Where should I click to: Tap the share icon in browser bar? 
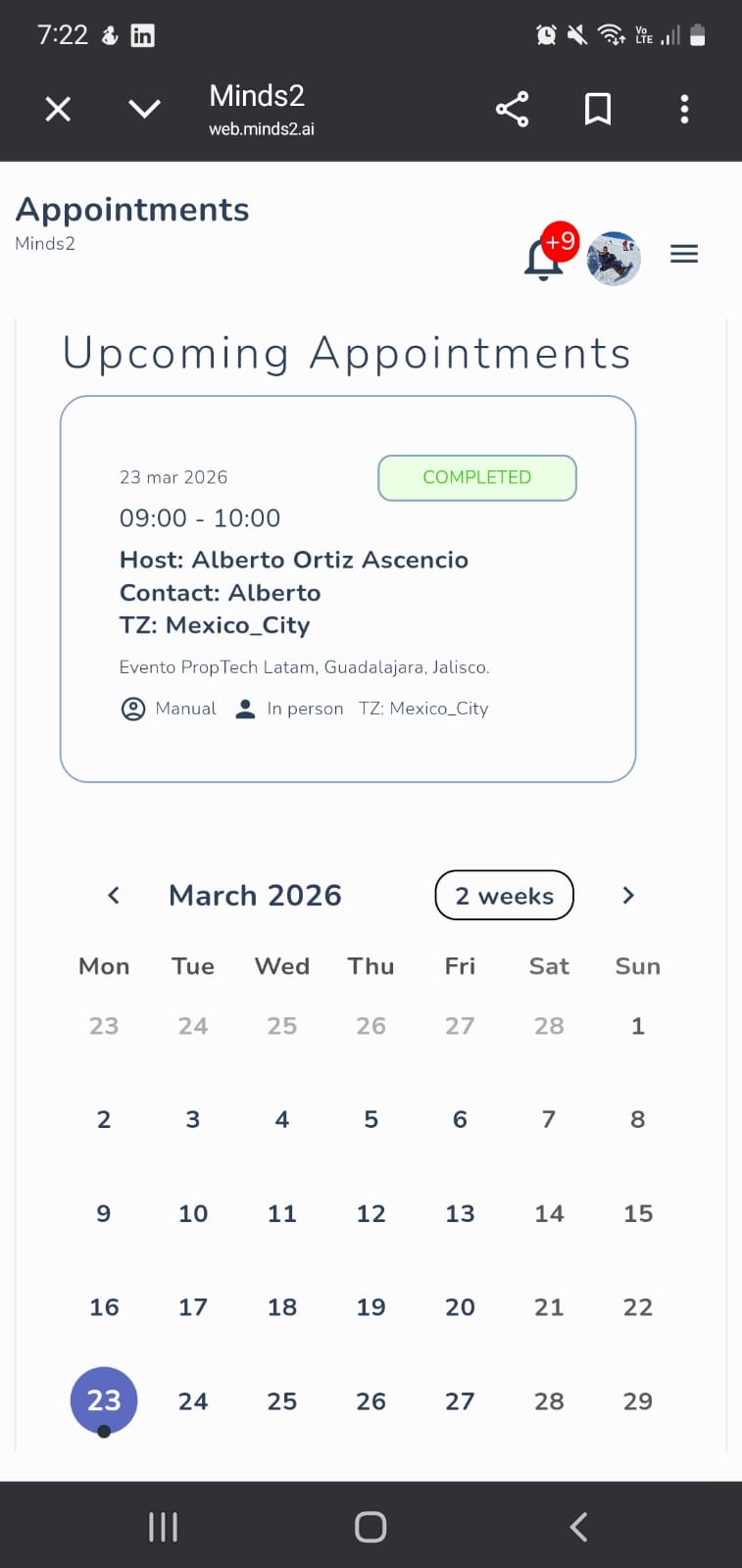[512, 109]
